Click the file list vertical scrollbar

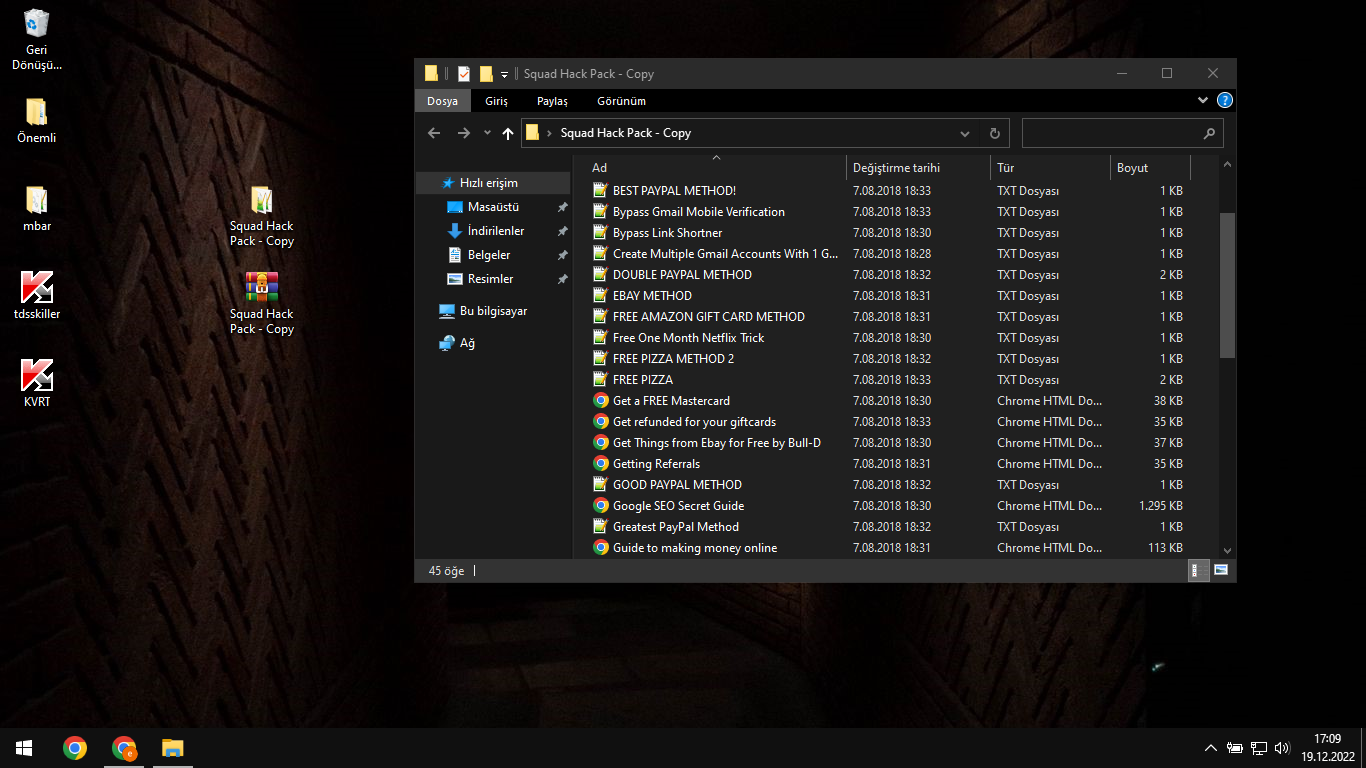click(1228, 285)
